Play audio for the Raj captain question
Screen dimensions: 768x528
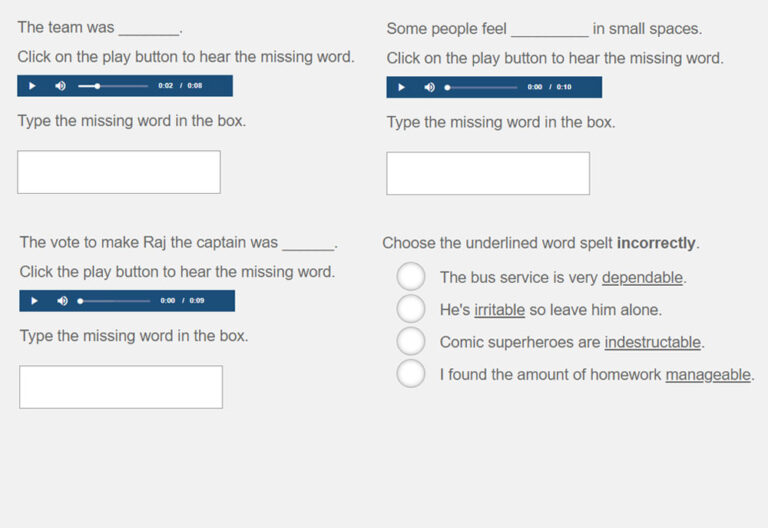click(x=34, y=300)
